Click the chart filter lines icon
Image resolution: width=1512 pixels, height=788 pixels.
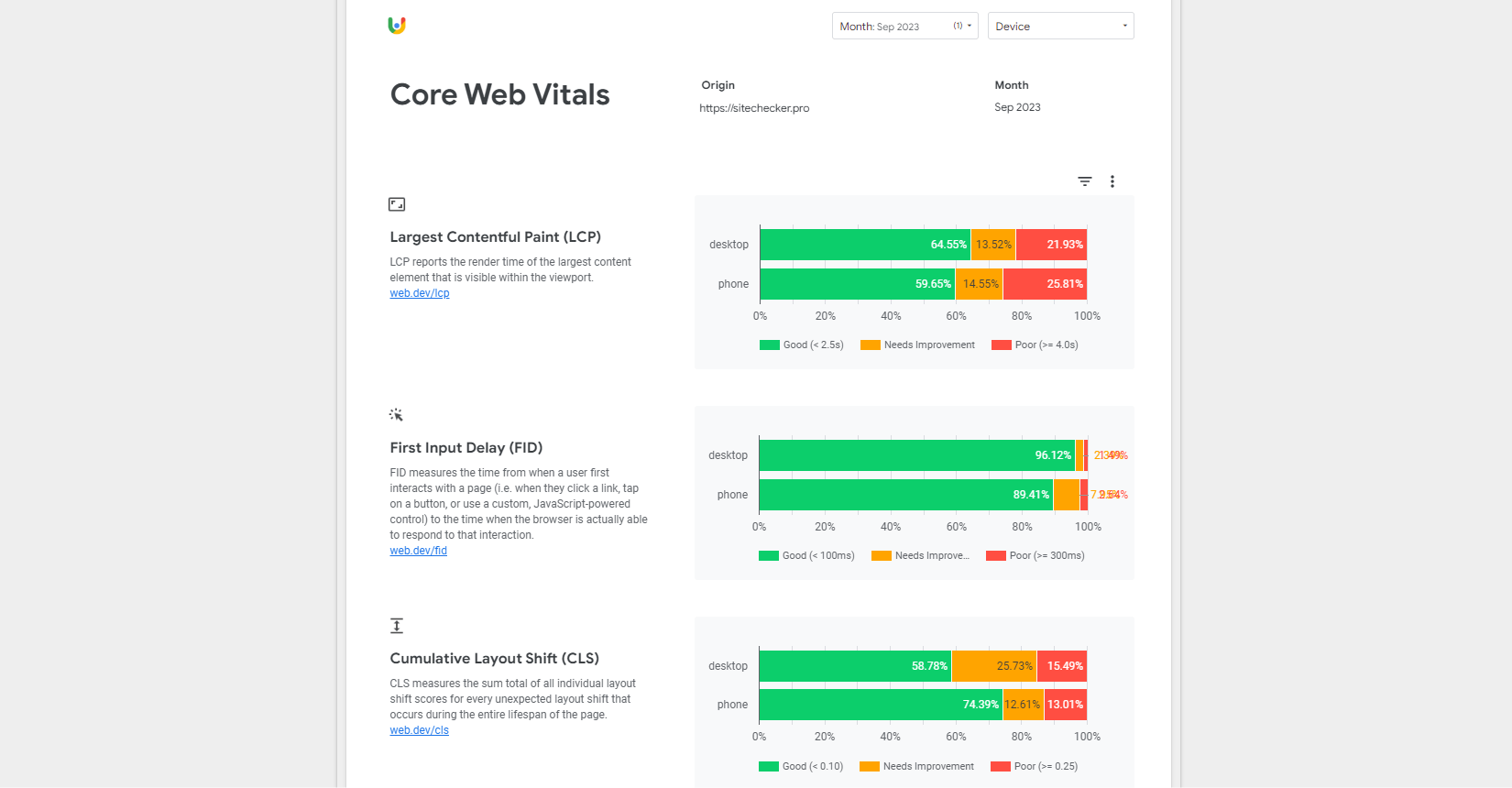[1085, 181]
